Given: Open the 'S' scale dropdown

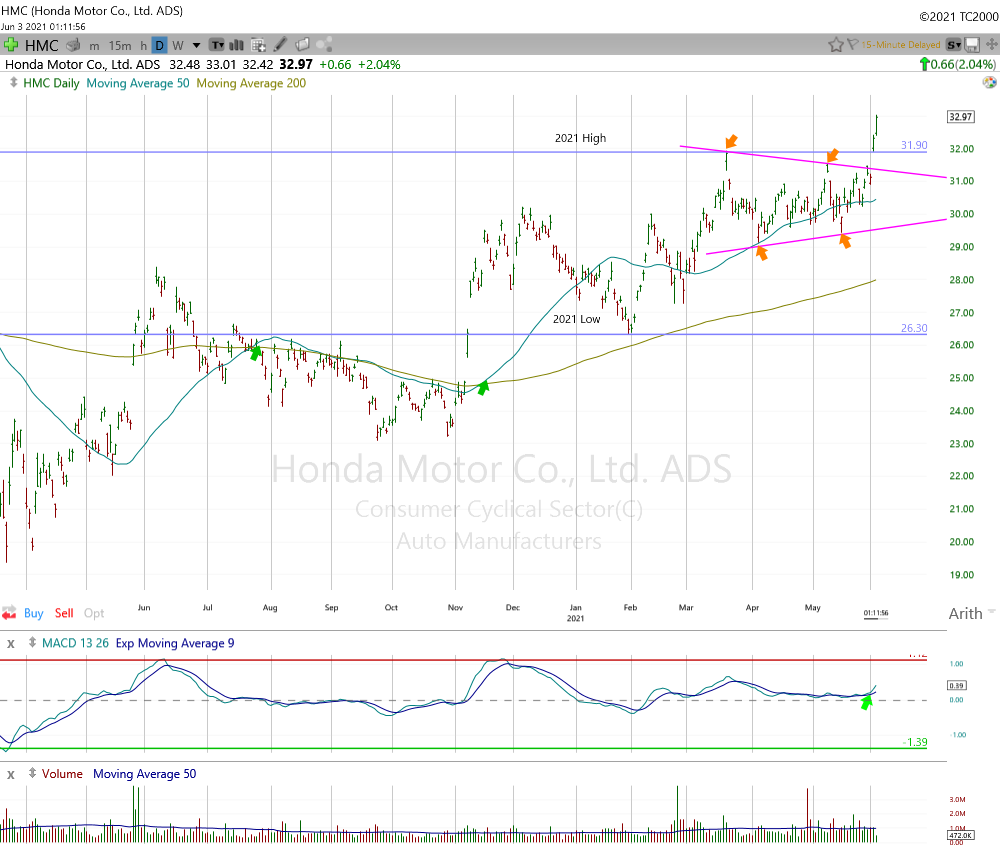Looking at the screenshot, I should pos(953,45).
